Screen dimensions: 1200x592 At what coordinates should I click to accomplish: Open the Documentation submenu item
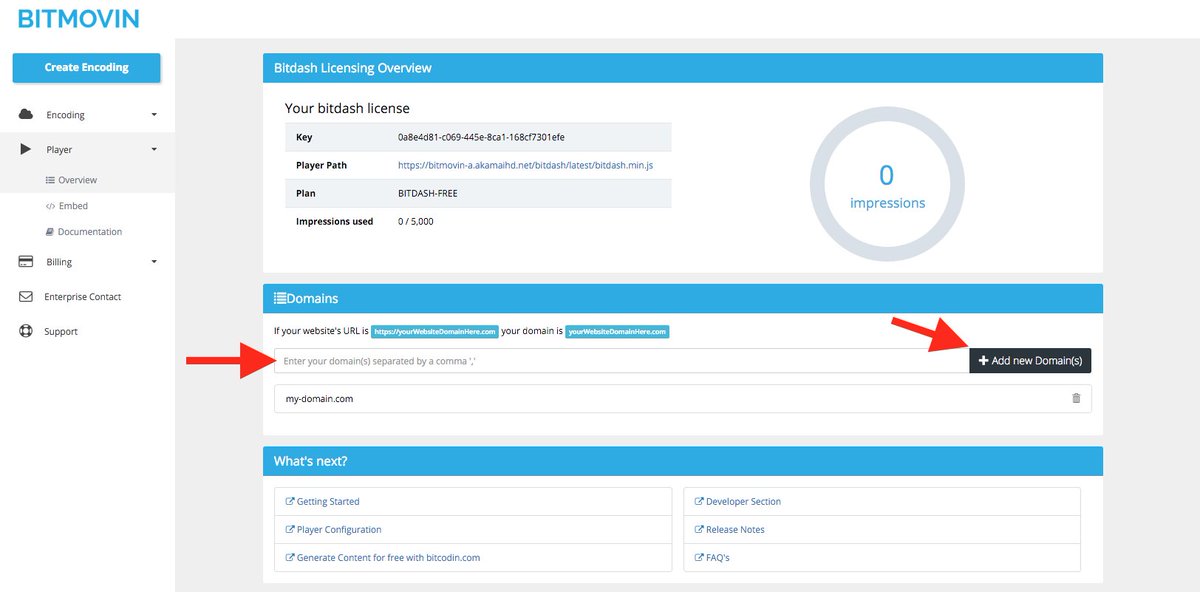click(x=83, y=232)
